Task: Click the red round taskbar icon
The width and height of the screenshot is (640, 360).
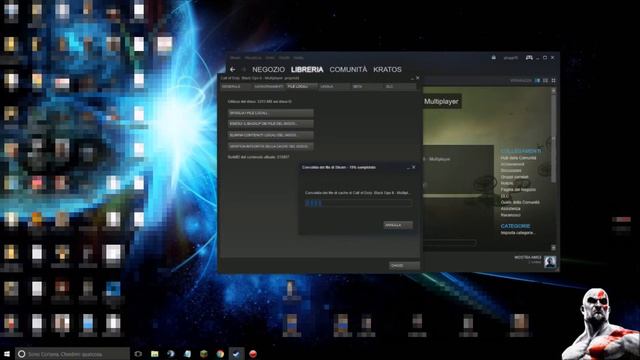Action: point(253,354)
